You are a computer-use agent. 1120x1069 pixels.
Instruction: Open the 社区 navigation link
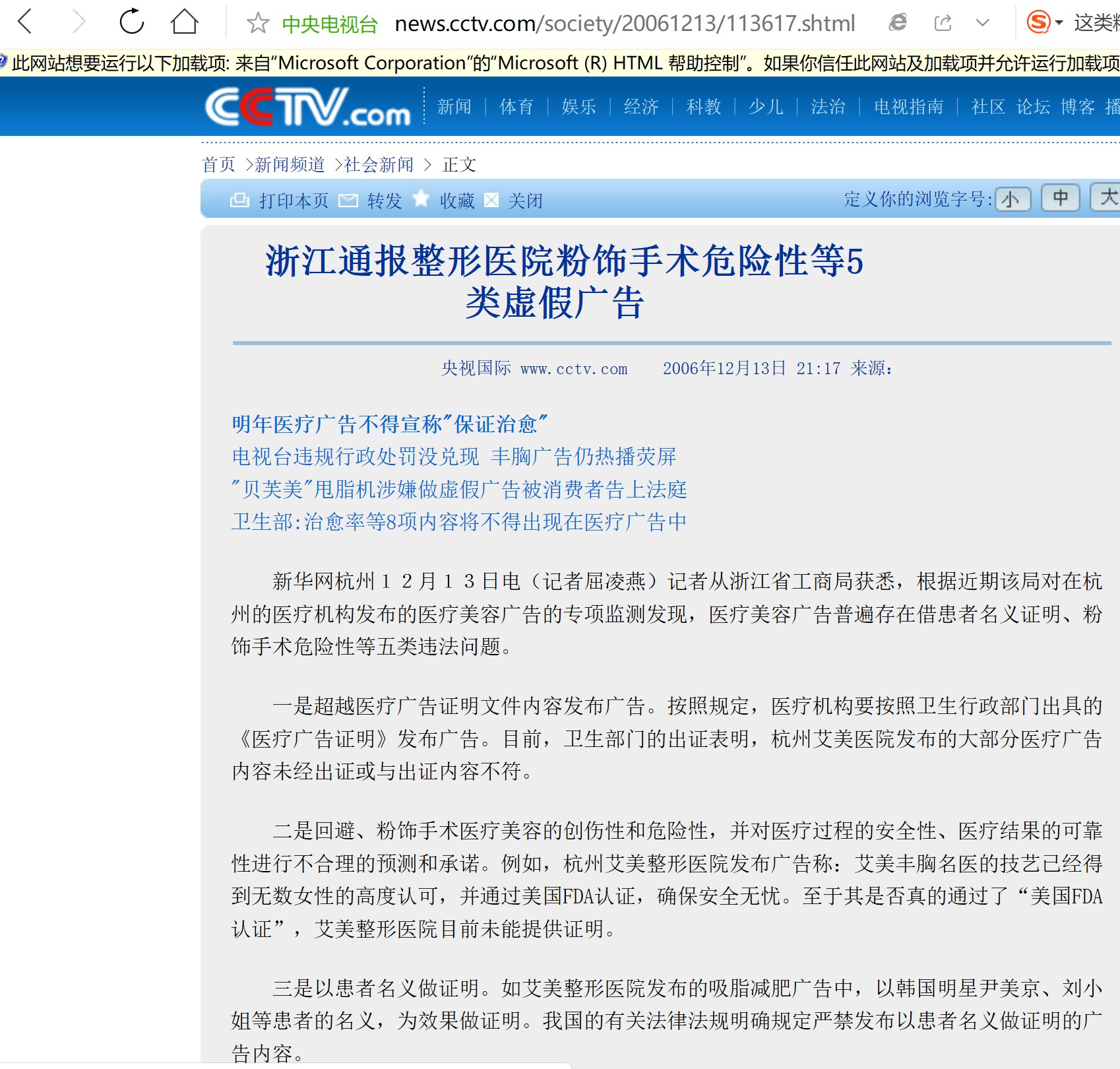click(x=988, y=107)
